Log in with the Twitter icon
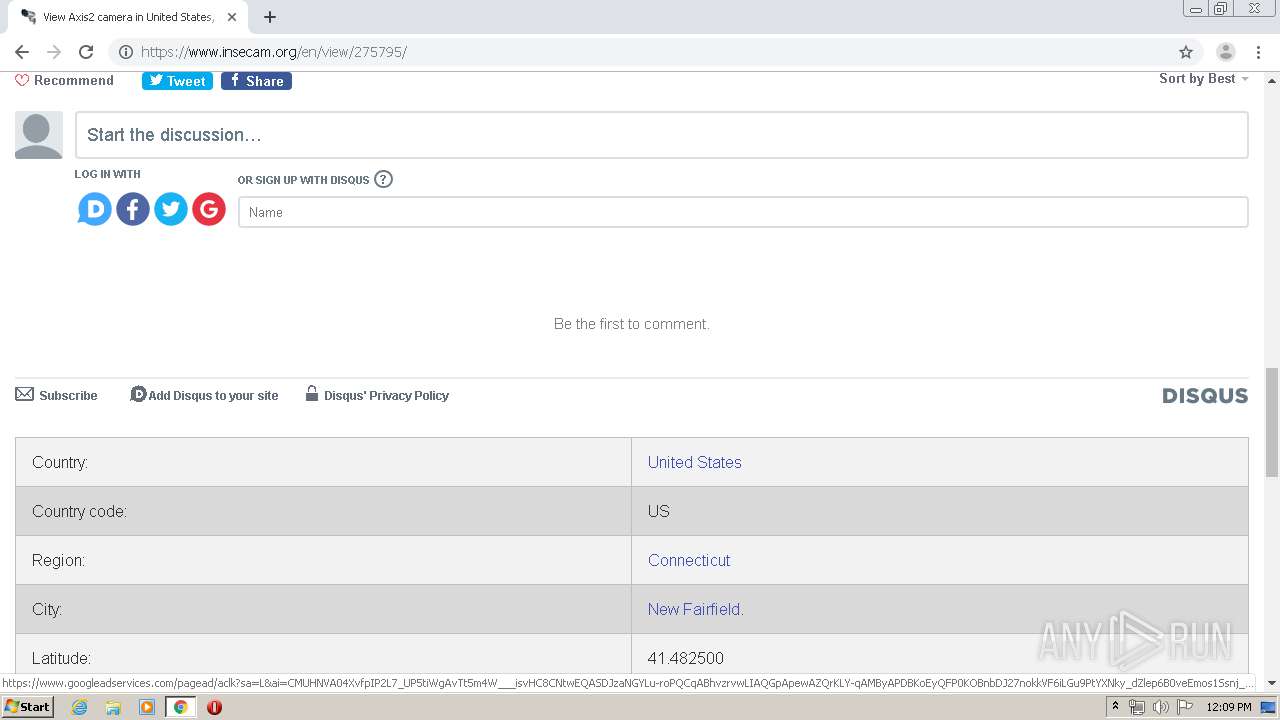The height and width of the screenshot is (720, 1280). pyautogui.click(x=171, y=209)
